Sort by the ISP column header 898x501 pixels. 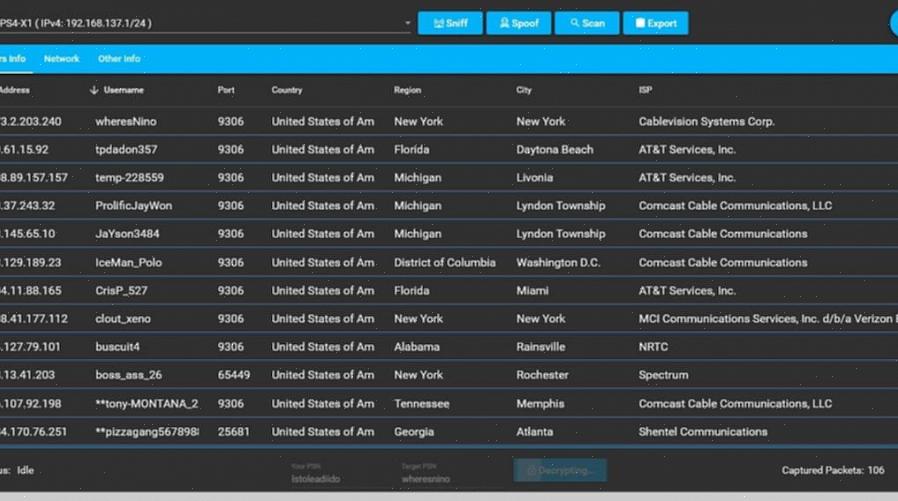pos(646,90)
